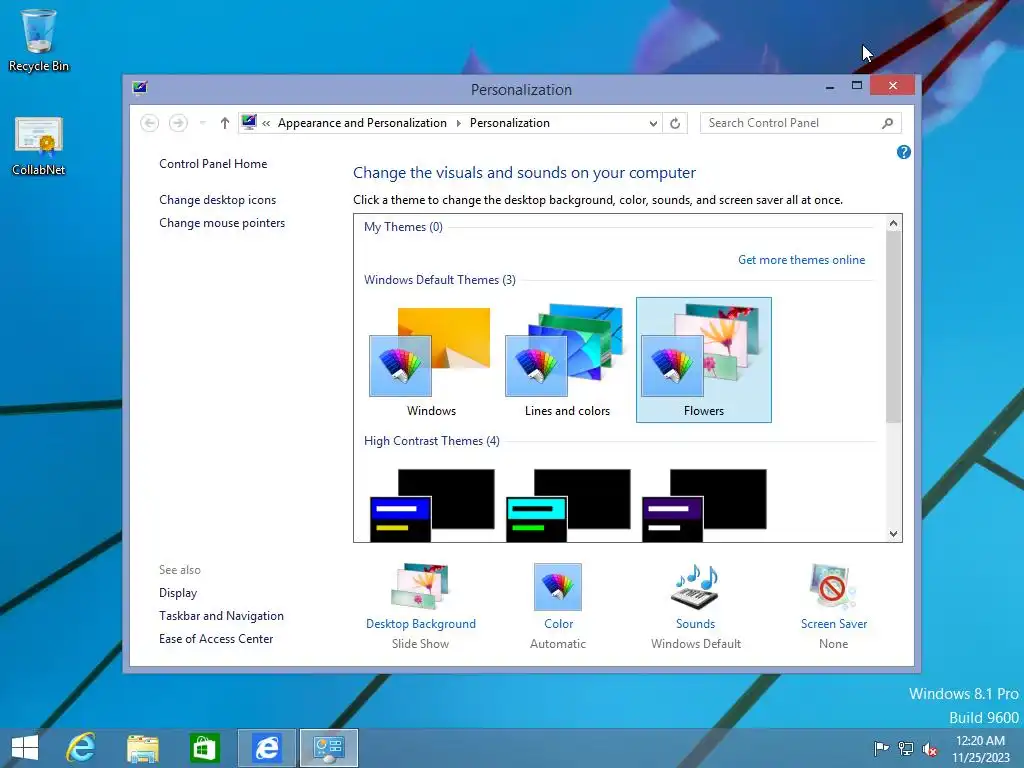Open Ease of Access Center
1024x768 pixels.
tap(216, 639)
